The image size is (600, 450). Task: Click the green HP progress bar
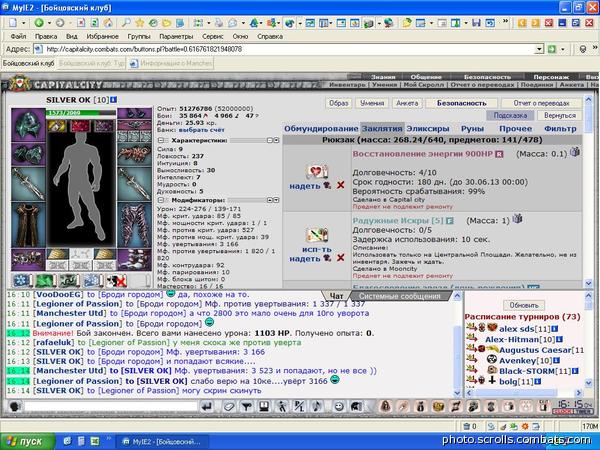(x=81, y=113)
